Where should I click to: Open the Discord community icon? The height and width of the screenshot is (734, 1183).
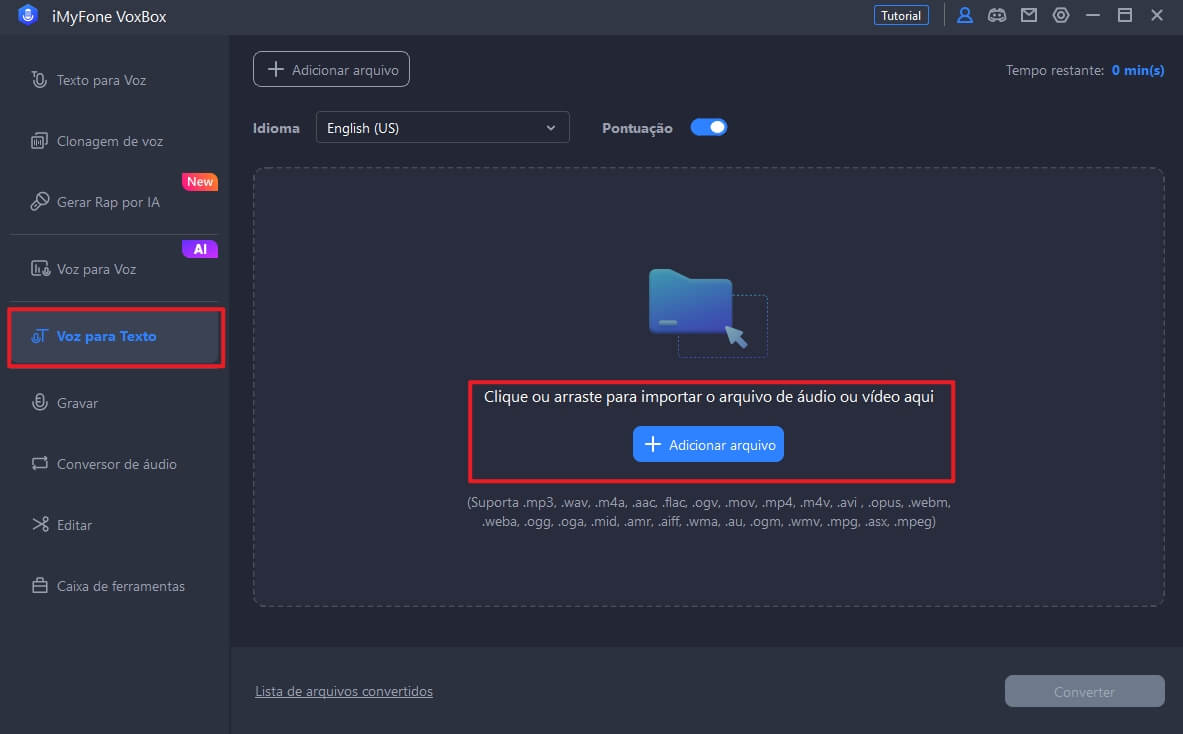(997, 15)
